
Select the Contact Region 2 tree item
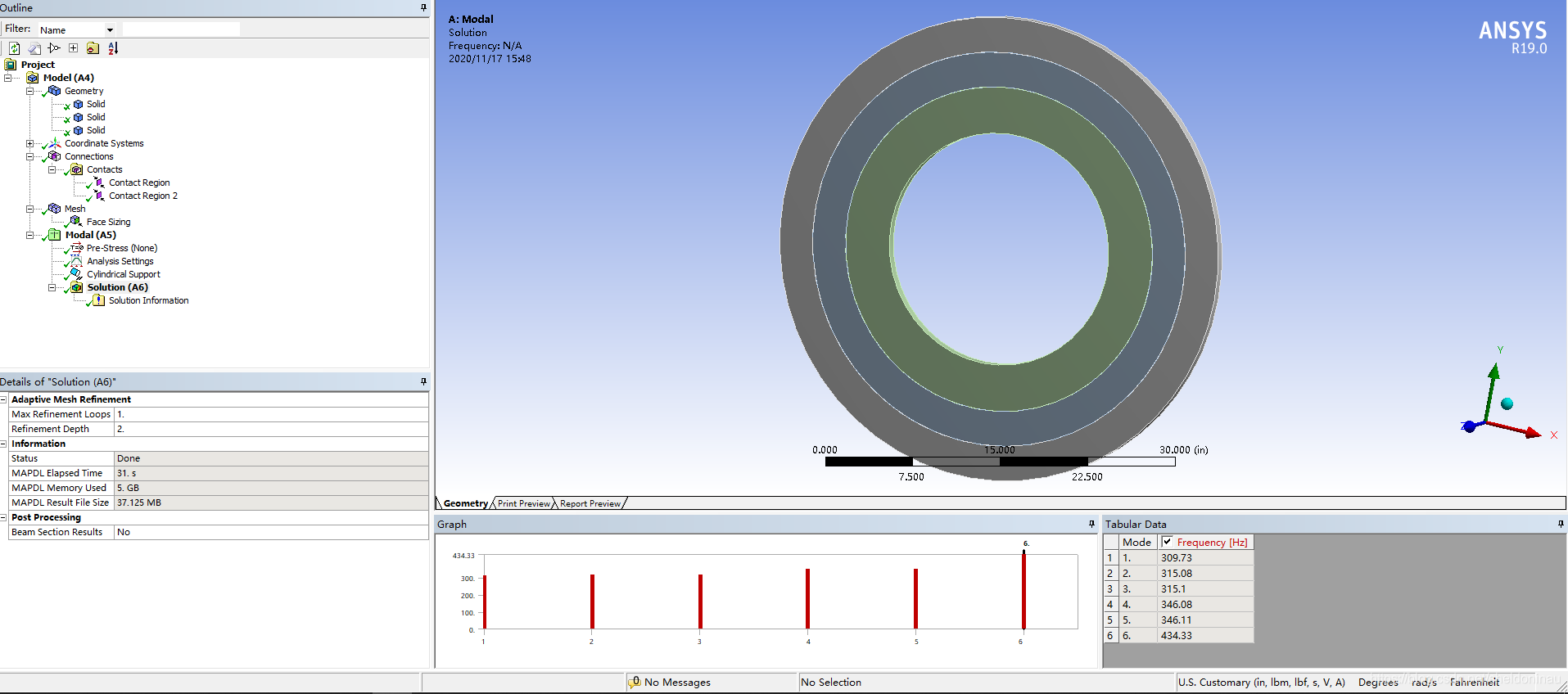click(x=143, y=196)
